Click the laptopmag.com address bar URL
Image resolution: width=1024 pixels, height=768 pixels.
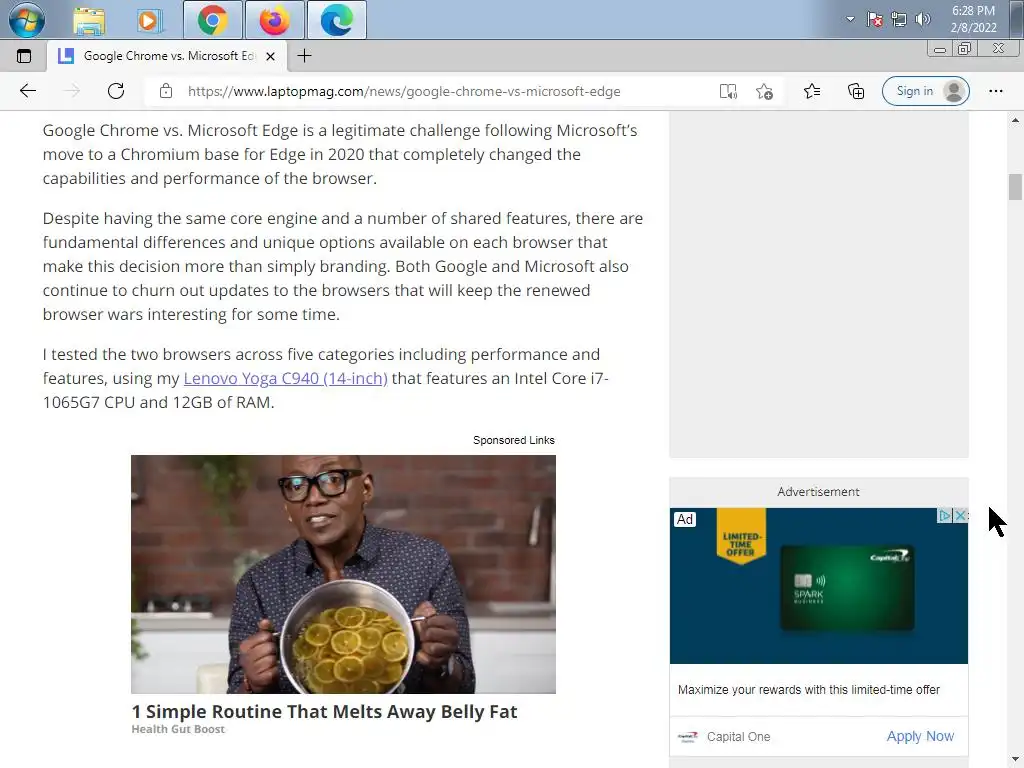(404, 91)
